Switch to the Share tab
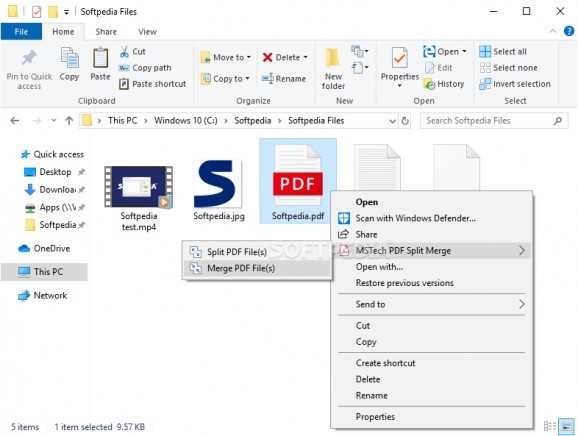The height and width of the screenshot is (436, 578). pyautogui.click(x=106, y=32)
